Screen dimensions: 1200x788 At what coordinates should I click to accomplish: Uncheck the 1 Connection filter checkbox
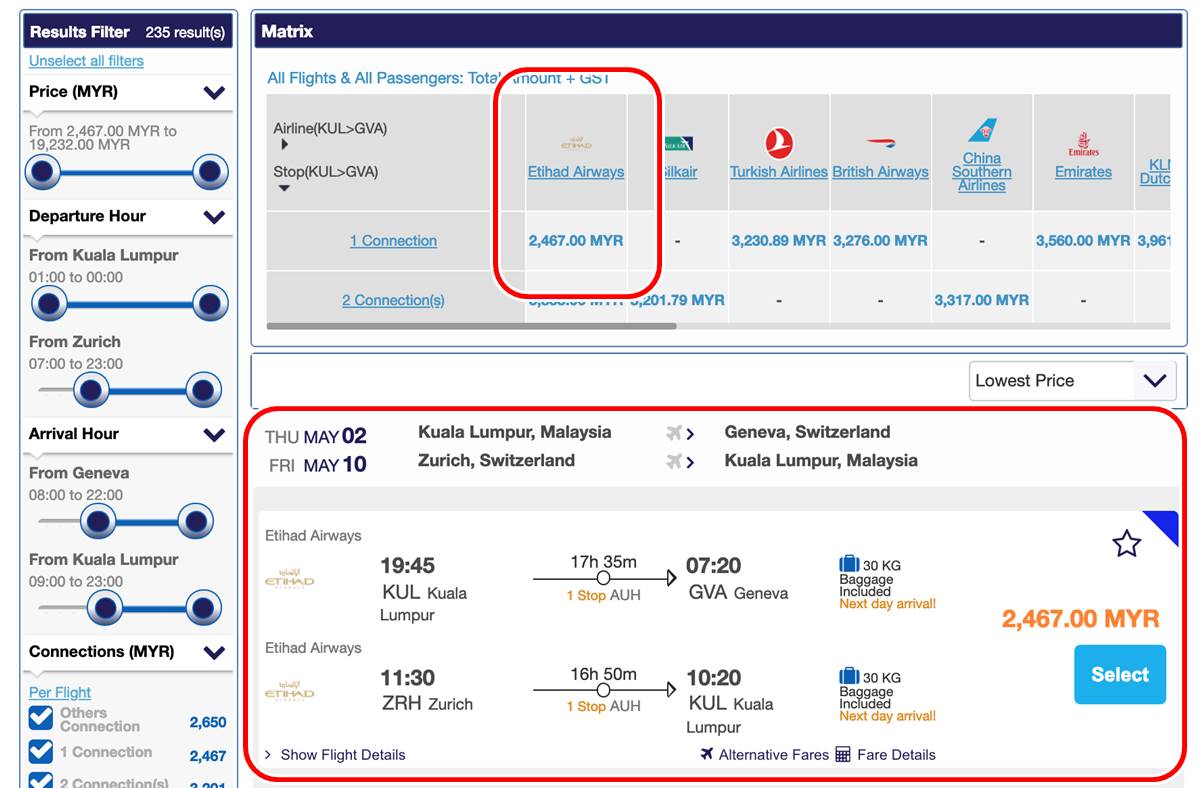coord(41,751)
